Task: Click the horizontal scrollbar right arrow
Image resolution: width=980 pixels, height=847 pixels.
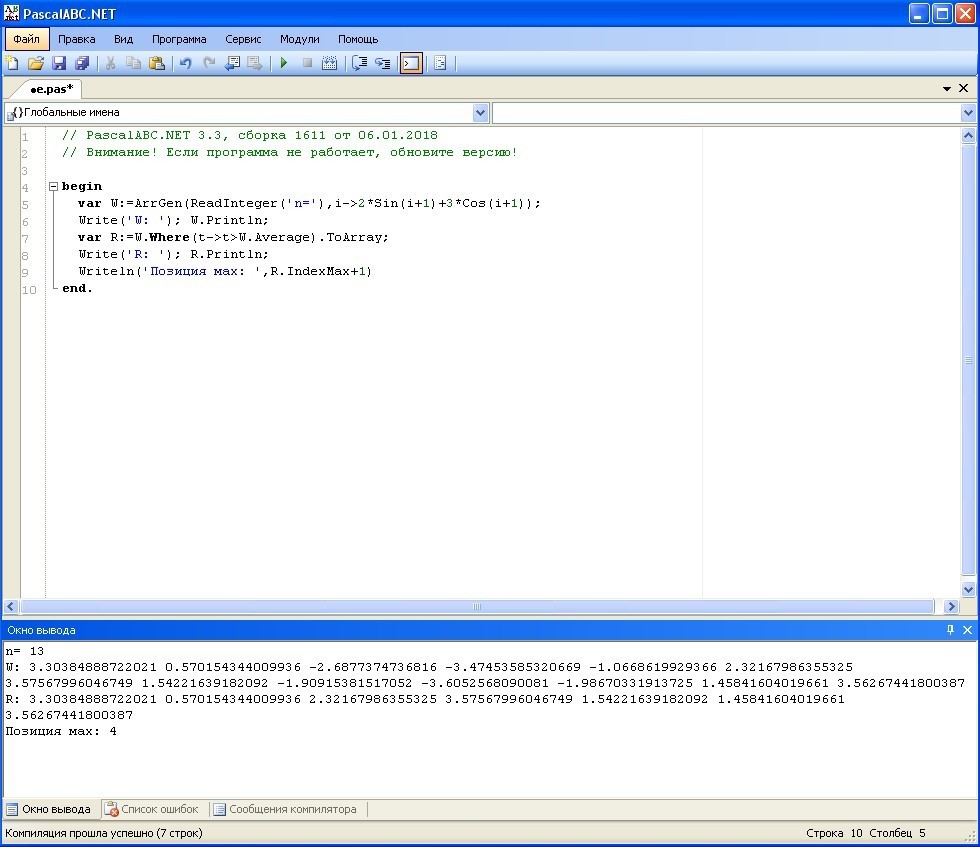Action: coord(951,606)
